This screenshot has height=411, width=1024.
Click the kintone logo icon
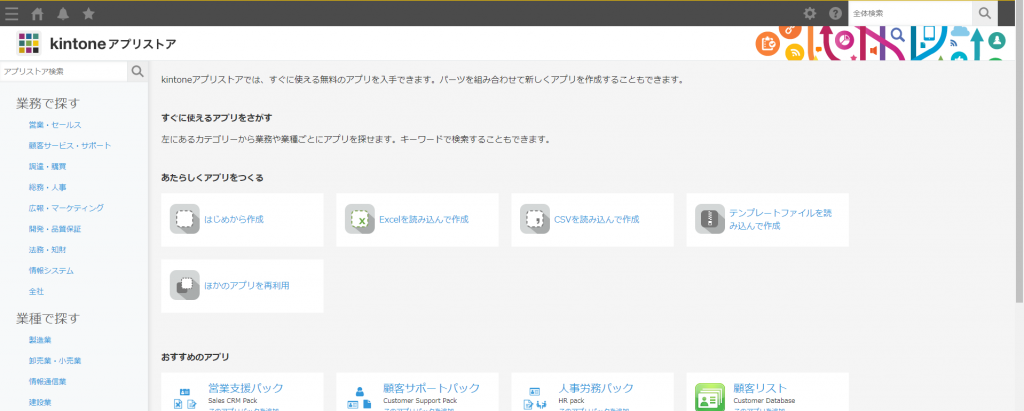tap(29, 44)
